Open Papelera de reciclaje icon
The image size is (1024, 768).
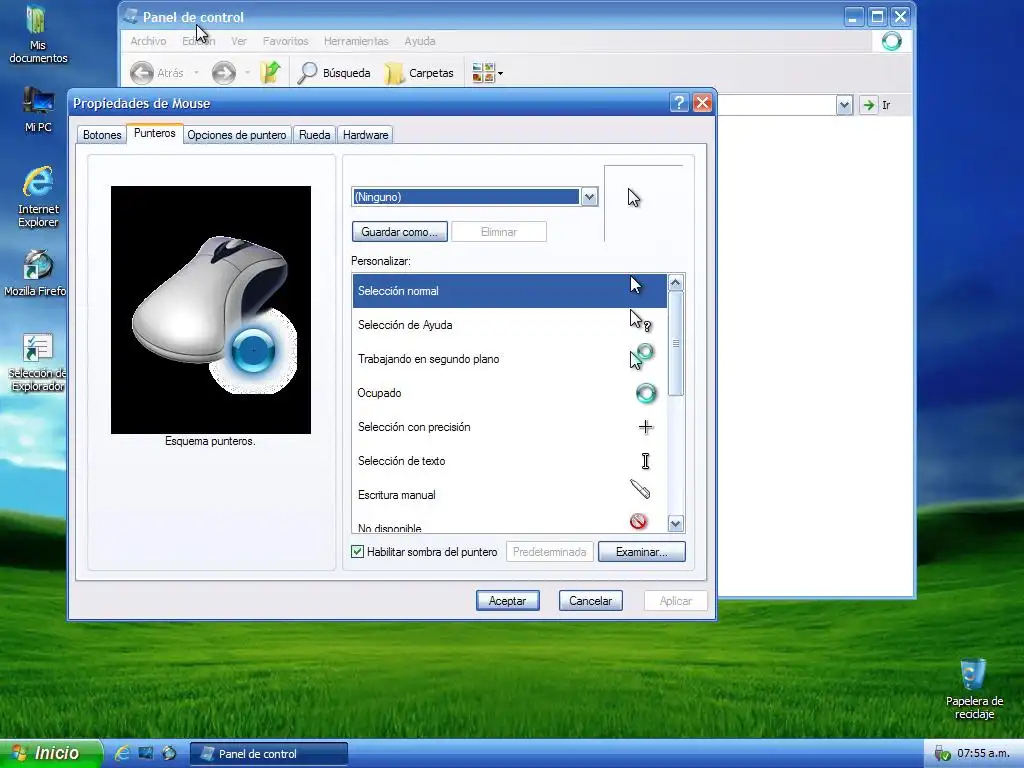point(974,688)
